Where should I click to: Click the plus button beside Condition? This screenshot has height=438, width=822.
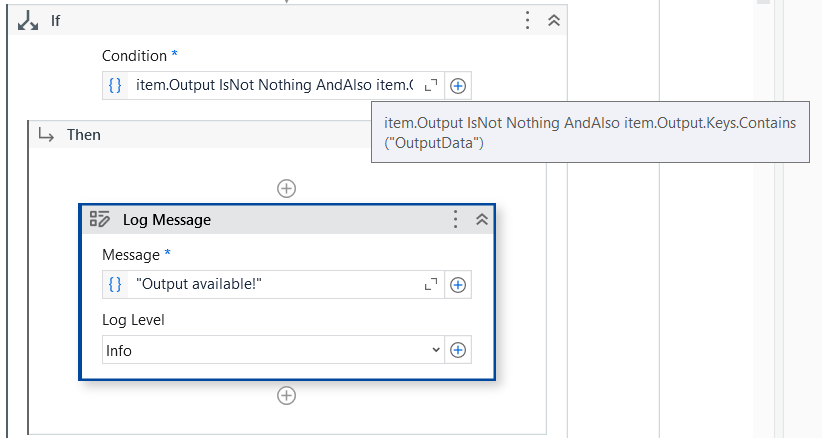[458, 86]
